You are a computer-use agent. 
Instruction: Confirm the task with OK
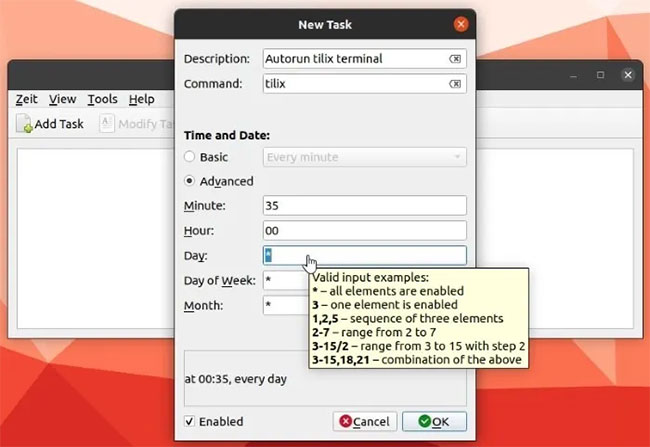tap(434, 421)
